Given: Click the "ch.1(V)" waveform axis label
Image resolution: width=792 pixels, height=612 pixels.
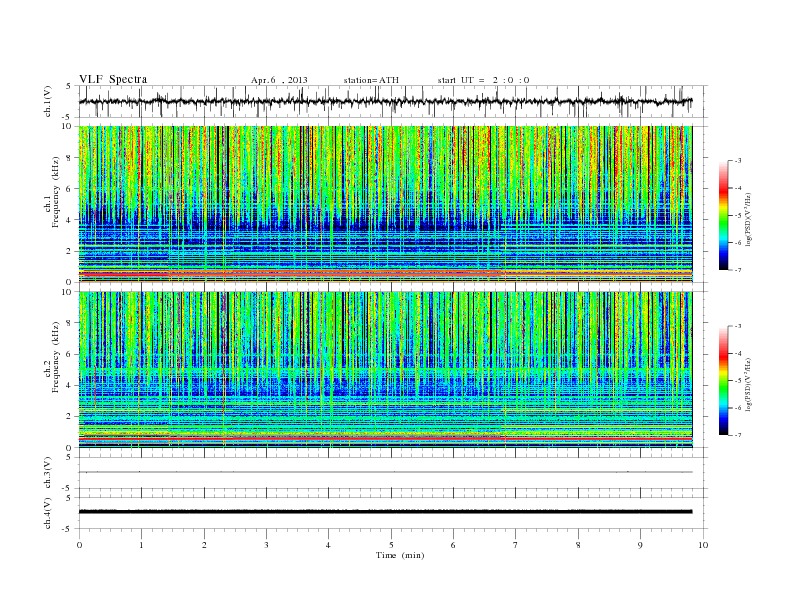Looking at the screenshot, I should [x=48, y=101].
